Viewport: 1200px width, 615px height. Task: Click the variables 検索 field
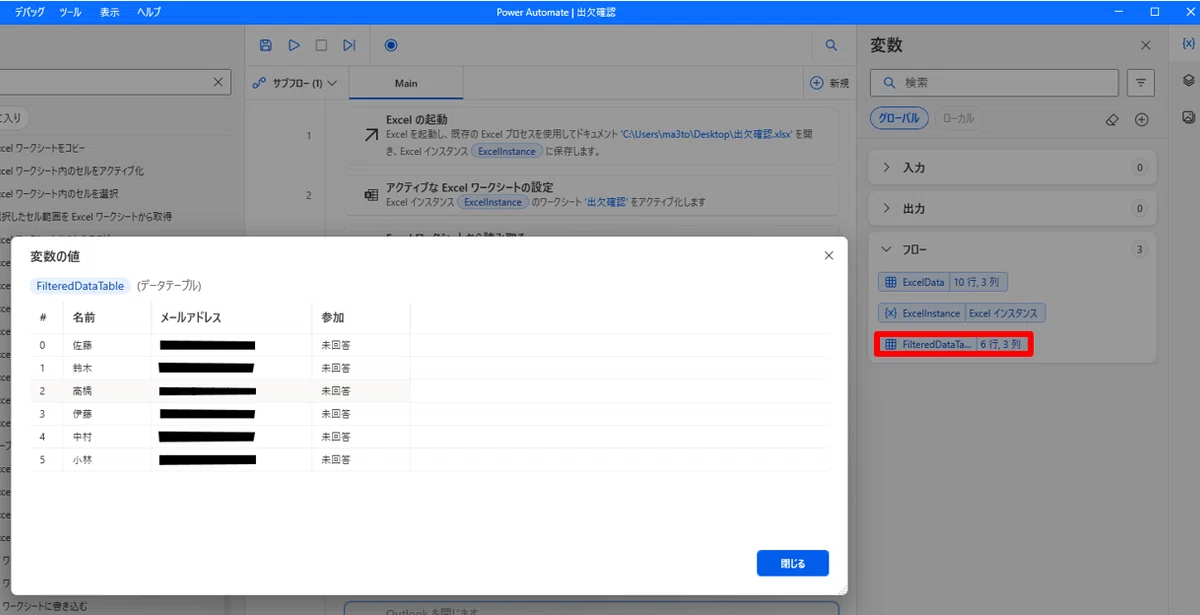point(994,82)
